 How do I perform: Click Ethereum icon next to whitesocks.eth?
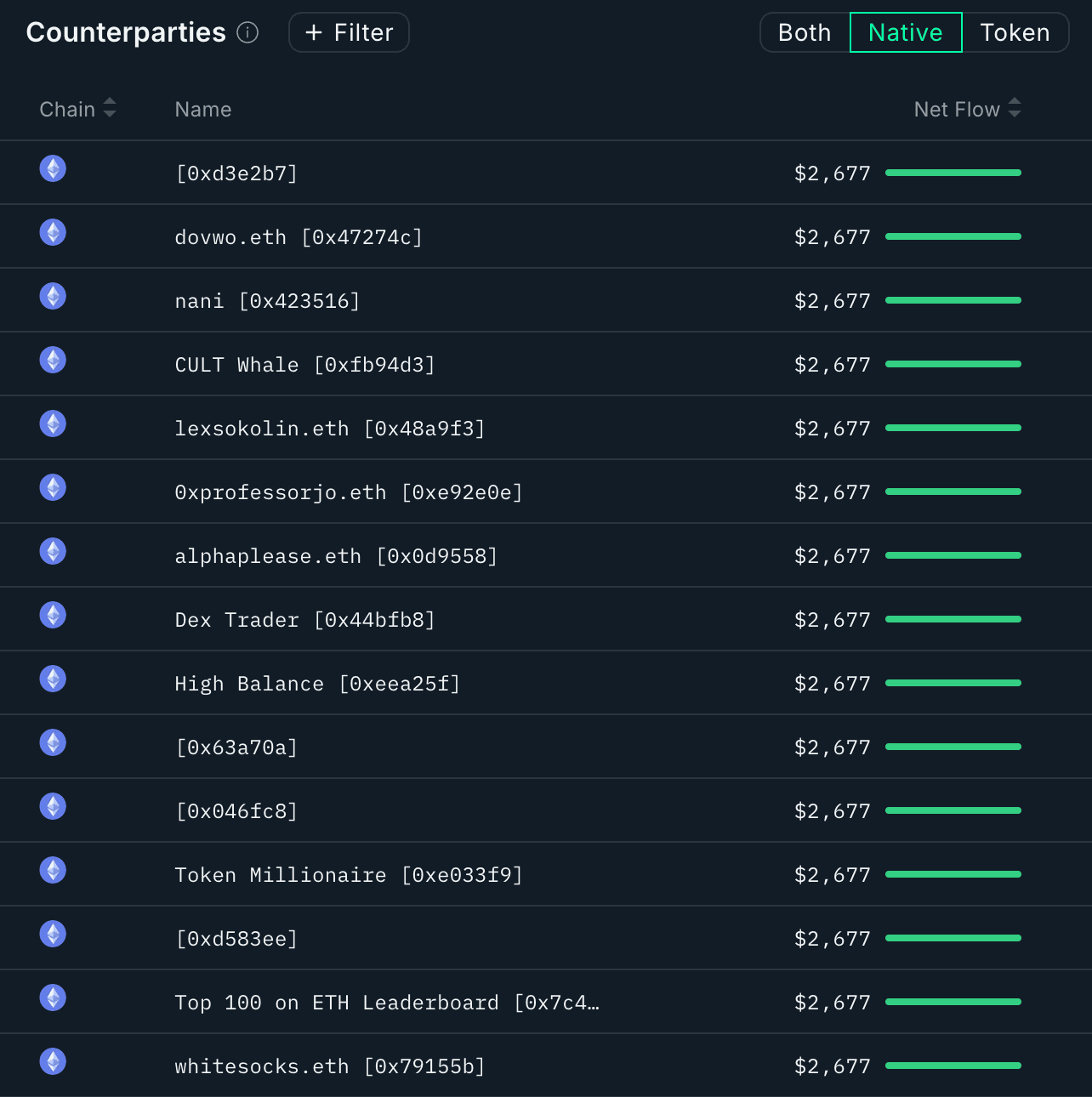[x=53, y=1061]
